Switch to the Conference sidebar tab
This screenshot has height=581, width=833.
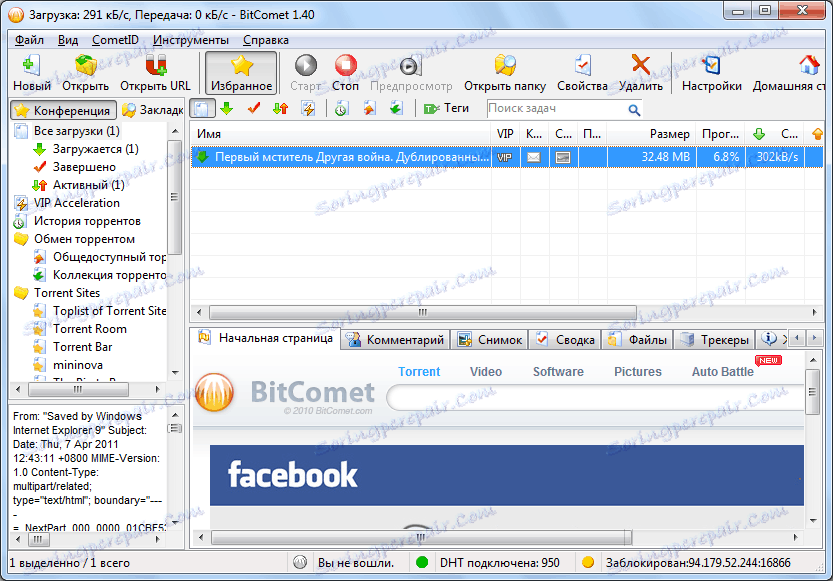(63, 110)
